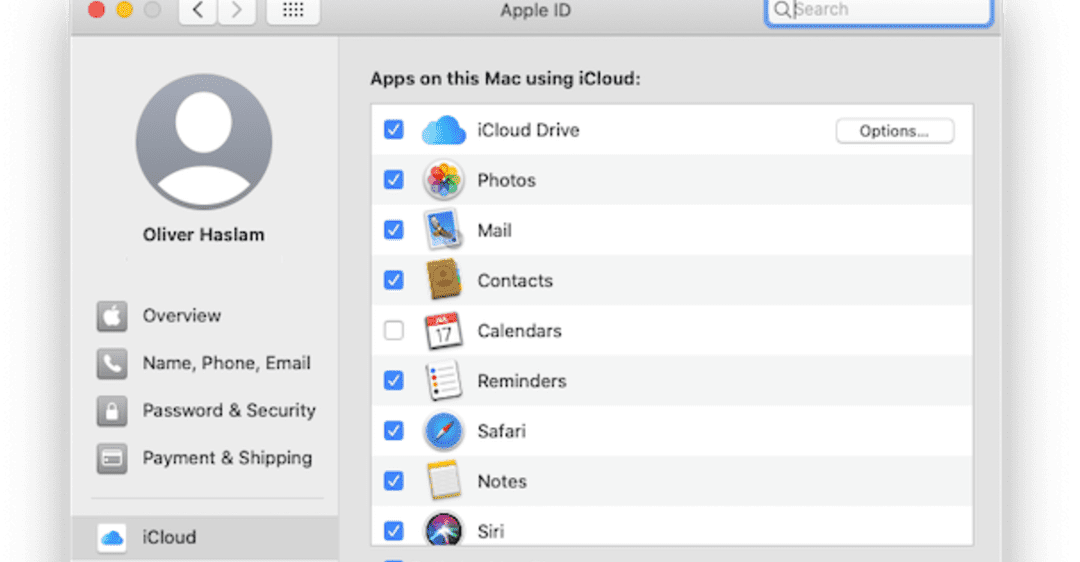Click the search magnifier icon
Screen dimensions: 1080x562
782,10
